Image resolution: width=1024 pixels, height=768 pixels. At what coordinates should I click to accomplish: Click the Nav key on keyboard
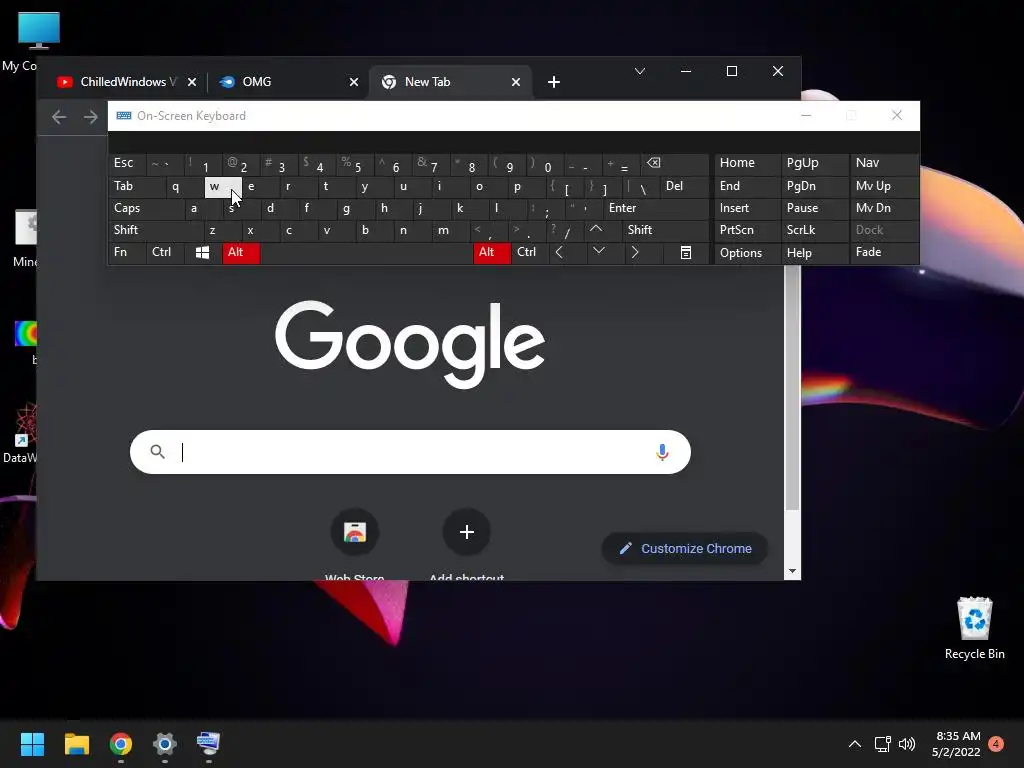coord(884,163)
